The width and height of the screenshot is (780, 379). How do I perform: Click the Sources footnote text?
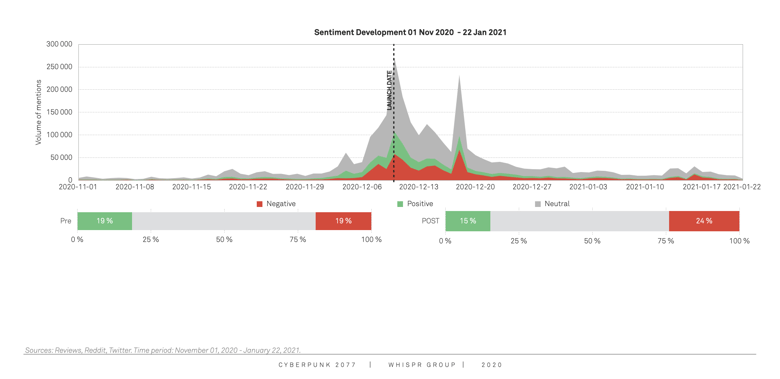(x=163, y=350)
